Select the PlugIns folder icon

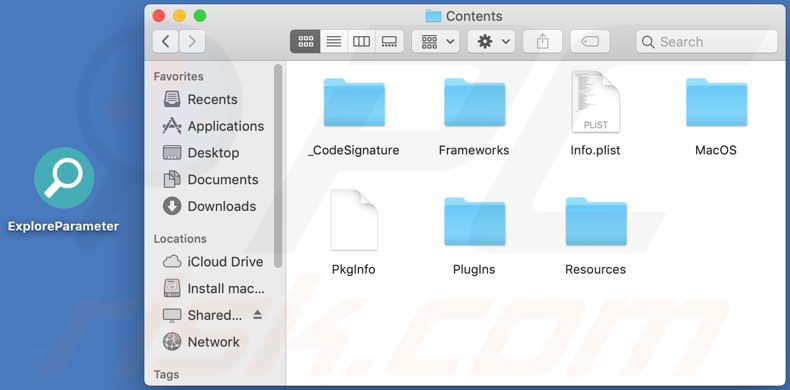(474, 222)
